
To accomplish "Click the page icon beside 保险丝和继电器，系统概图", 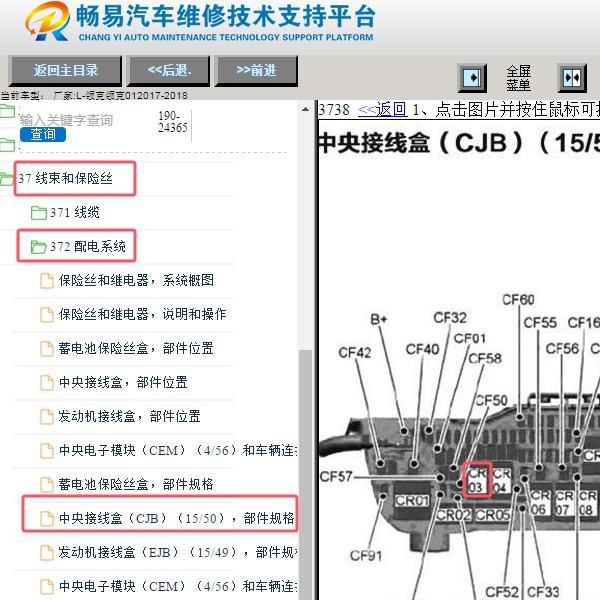I will pos(47,281).
